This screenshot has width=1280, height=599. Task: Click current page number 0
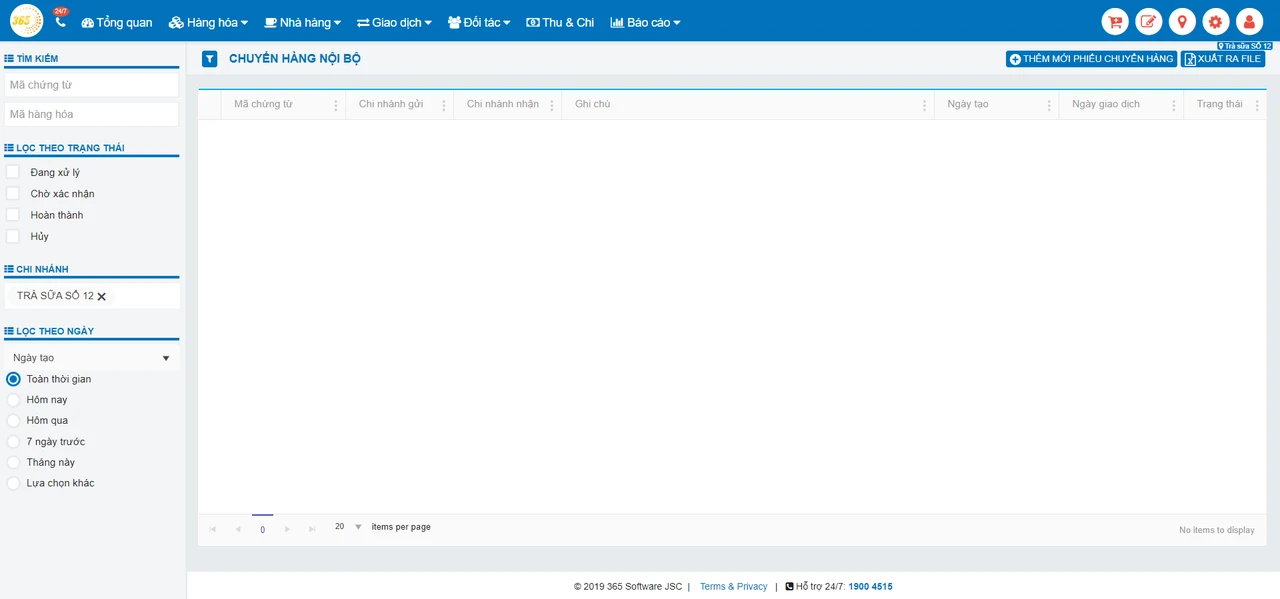[x=263, y=529]
